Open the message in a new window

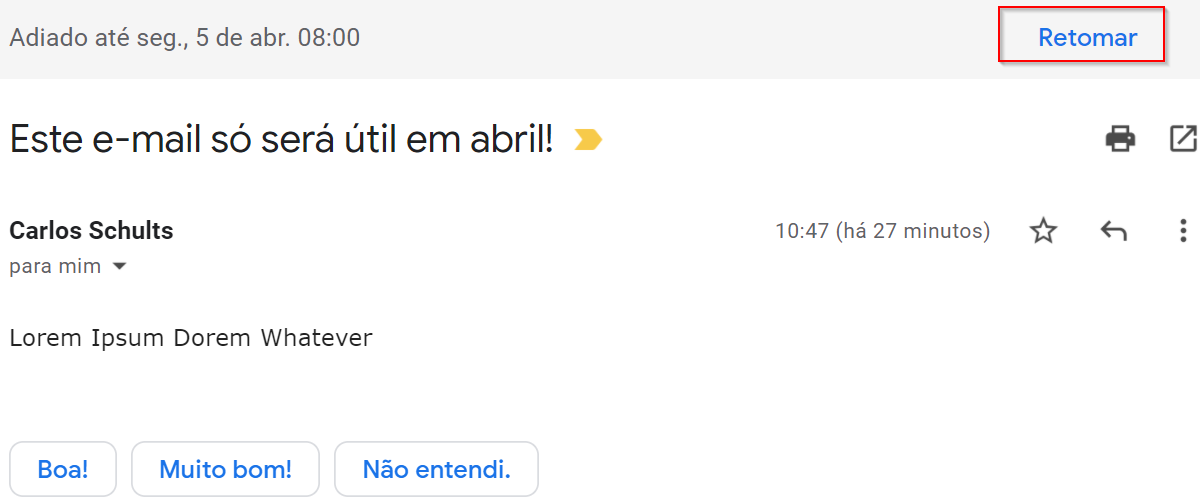pos(1183,139)
